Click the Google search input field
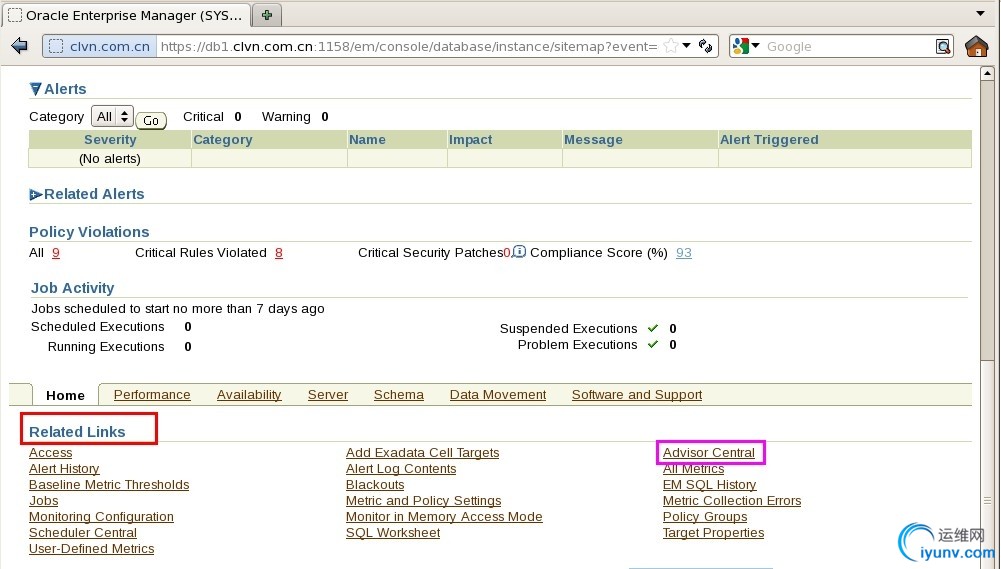Screen dimensions: 1001x569 849,46
